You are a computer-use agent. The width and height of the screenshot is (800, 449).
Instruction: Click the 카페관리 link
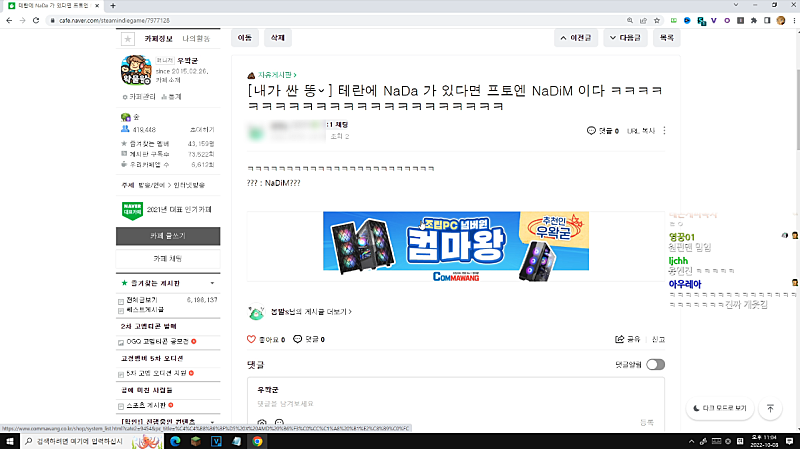click(139, 97)
